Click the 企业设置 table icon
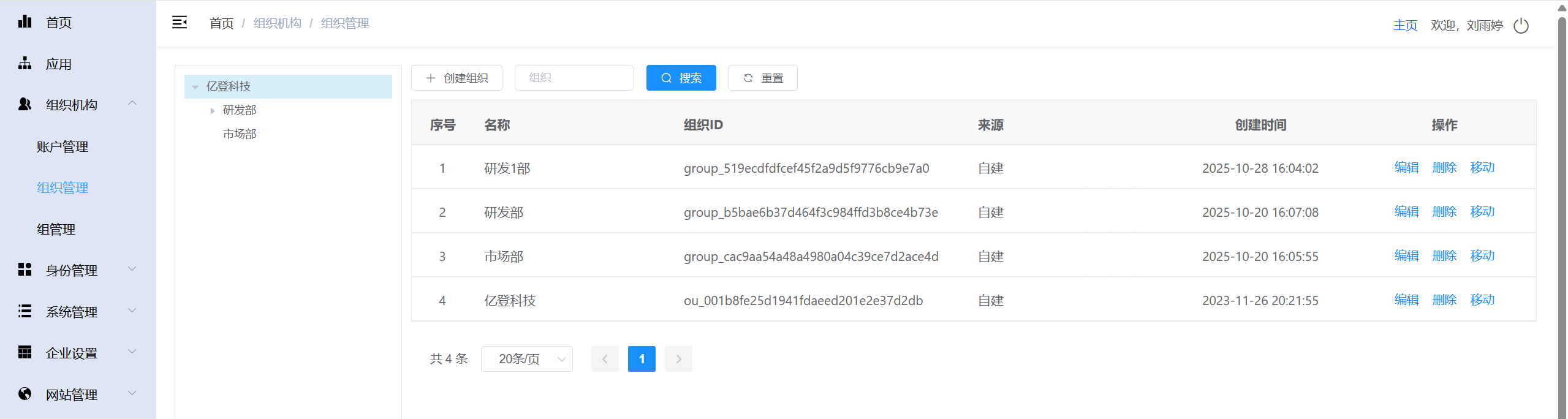This screenshot has height=419, width=1568. pyautogui.click(x=25, y=352)
